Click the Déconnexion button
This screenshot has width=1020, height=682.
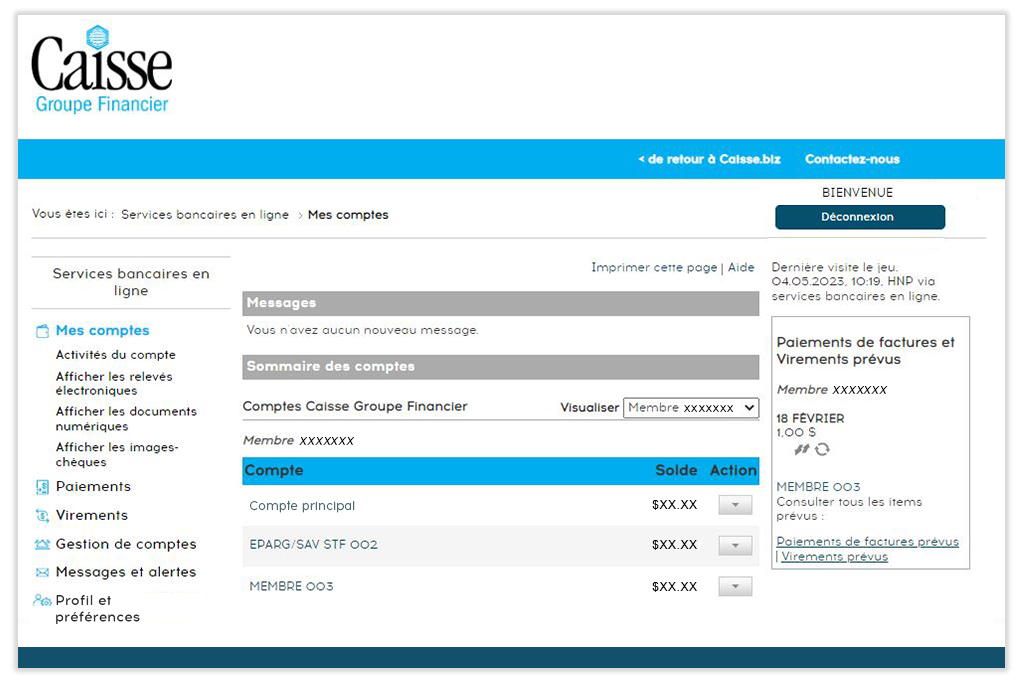859,217
